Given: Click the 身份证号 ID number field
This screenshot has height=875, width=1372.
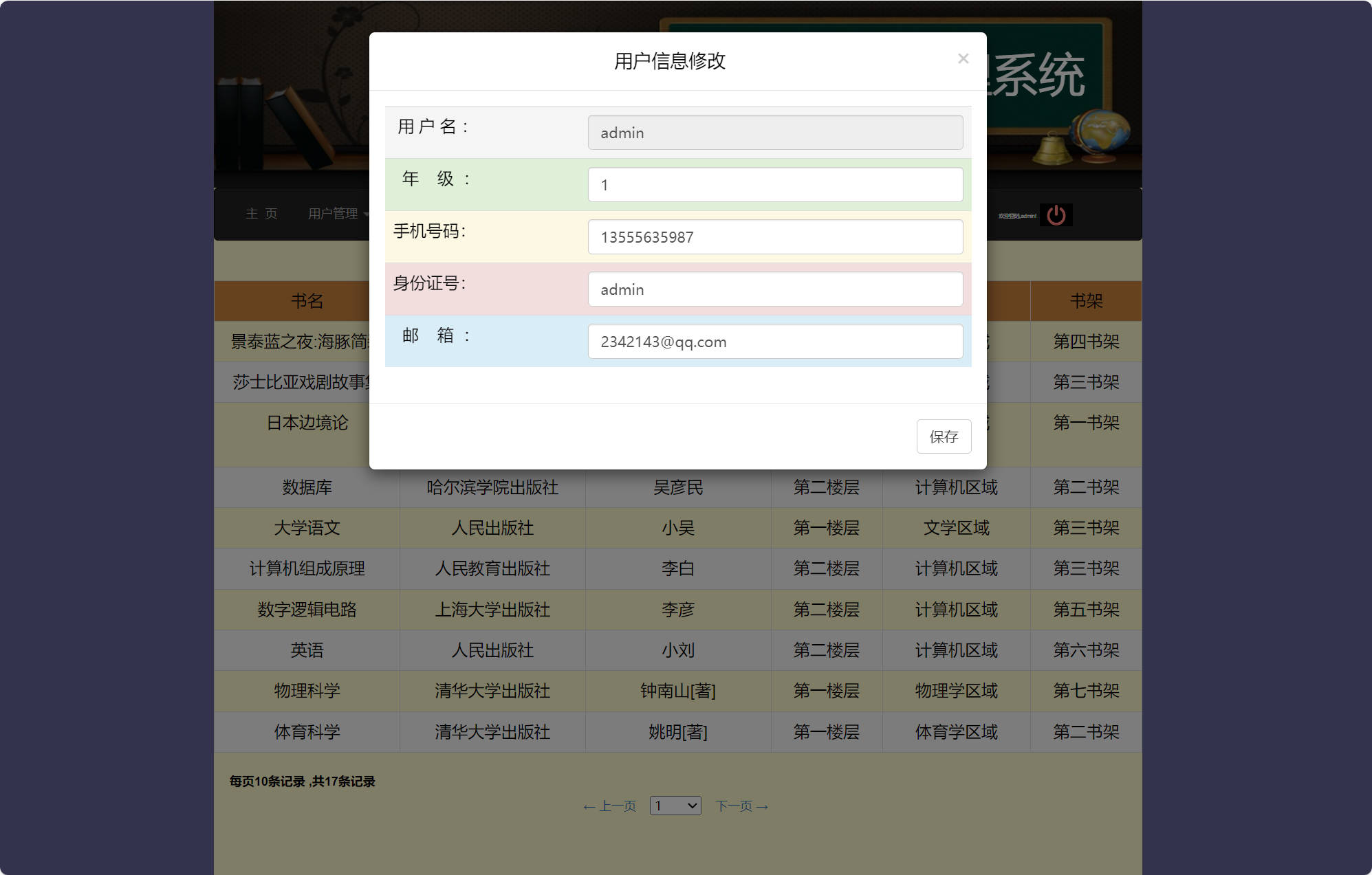Looking at the screenshot, I should (x=775, y=289).
